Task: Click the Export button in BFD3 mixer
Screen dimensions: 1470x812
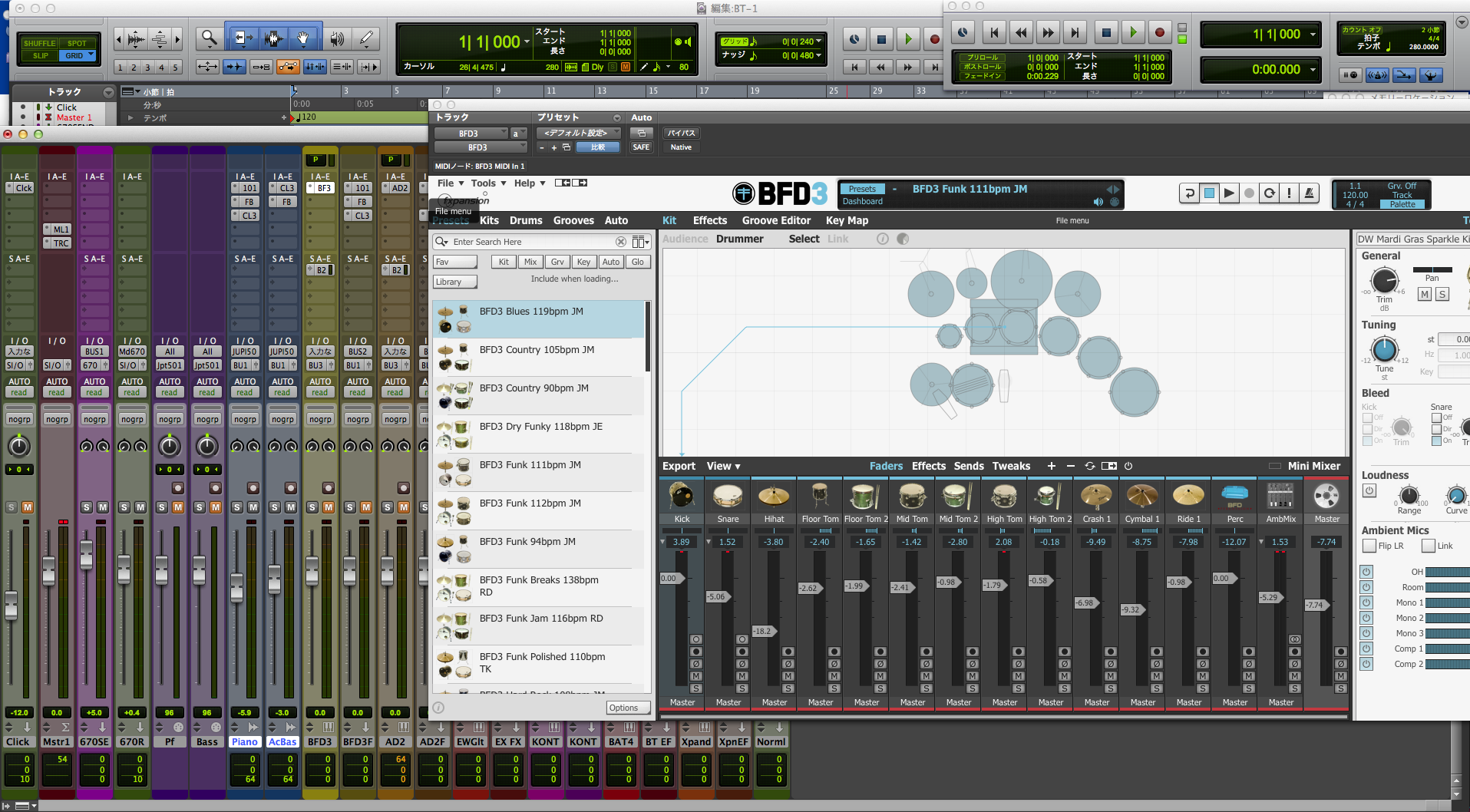Action: 679,466
